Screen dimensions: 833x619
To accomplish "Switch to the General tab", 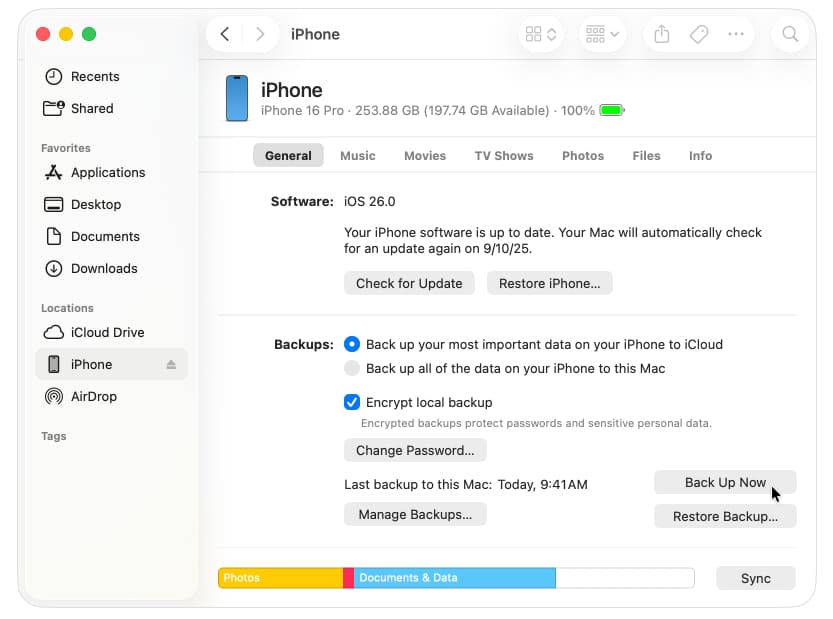I will coord(288,156).
